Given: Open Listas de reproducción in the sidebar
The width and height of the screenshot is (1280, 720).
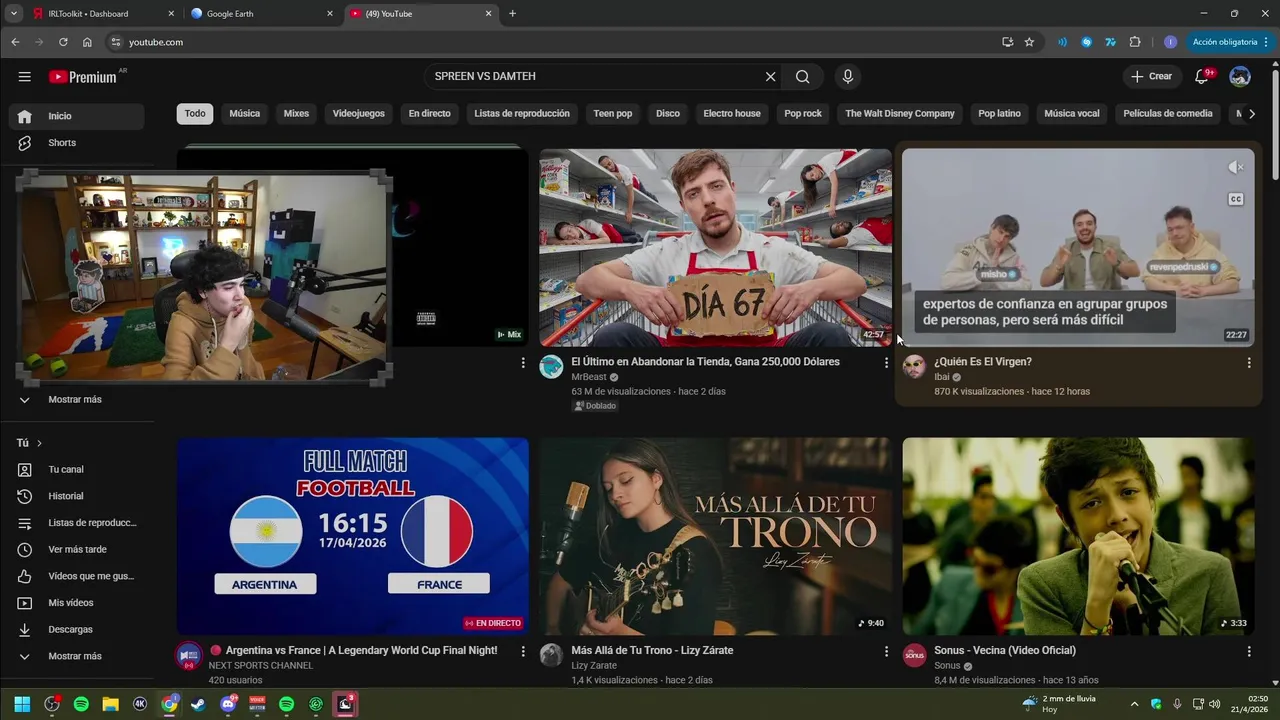Looking at the screenshot, I should 77,523.
